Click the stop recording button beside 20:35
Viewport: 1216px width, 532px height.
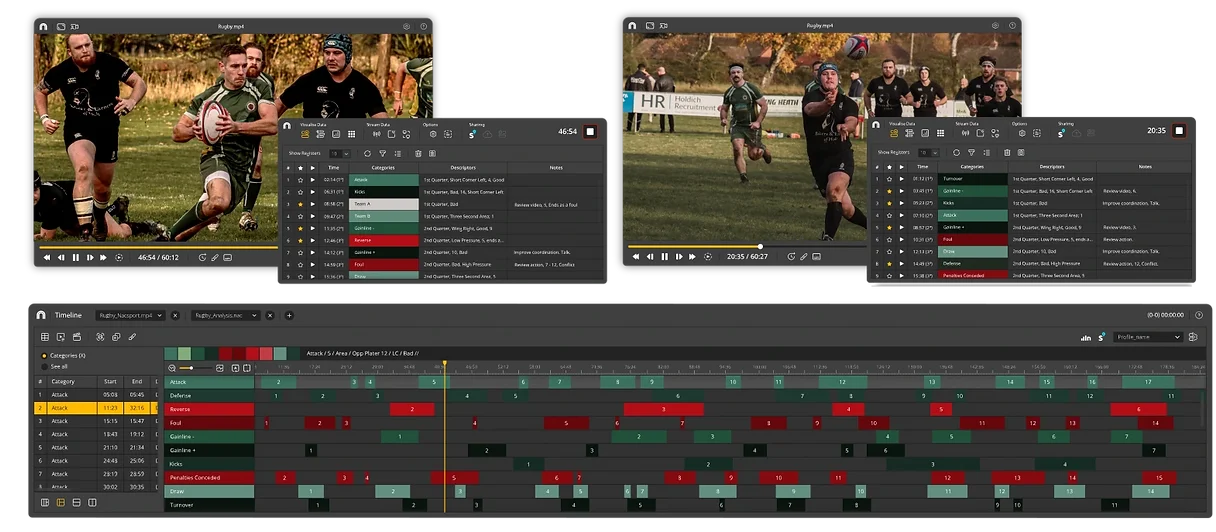[x=1179, y=131]
